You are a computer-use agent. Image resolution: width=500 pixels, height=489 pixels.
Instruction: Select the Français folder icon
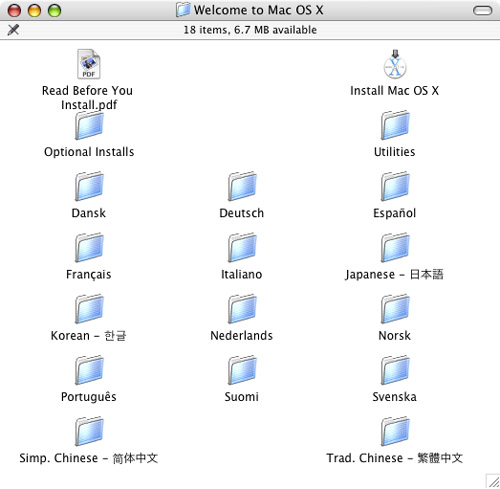click(89, 247)
